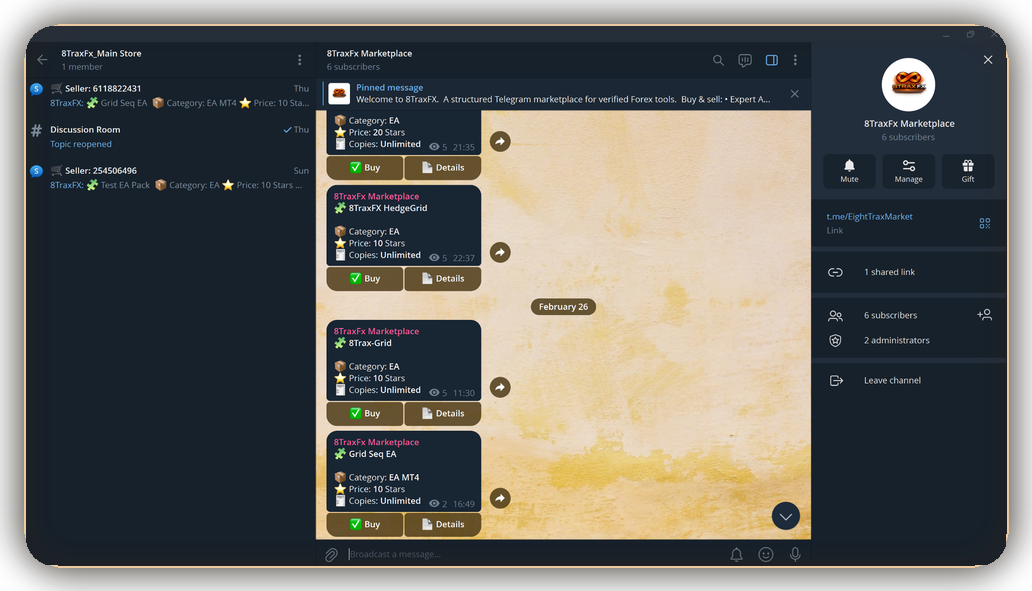Toggle the right info sidebar panel
1032x591 pixels.
(771, 60)
